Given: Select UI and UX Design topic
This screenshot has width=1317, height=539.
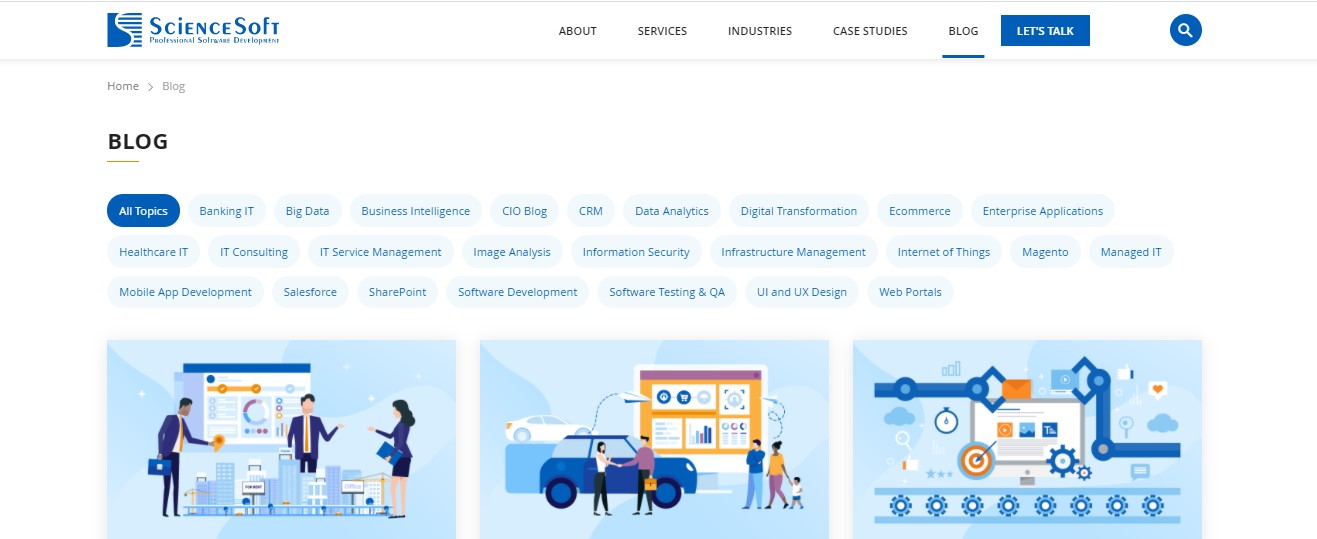Looking at the screenshot, I should [802, 292].
